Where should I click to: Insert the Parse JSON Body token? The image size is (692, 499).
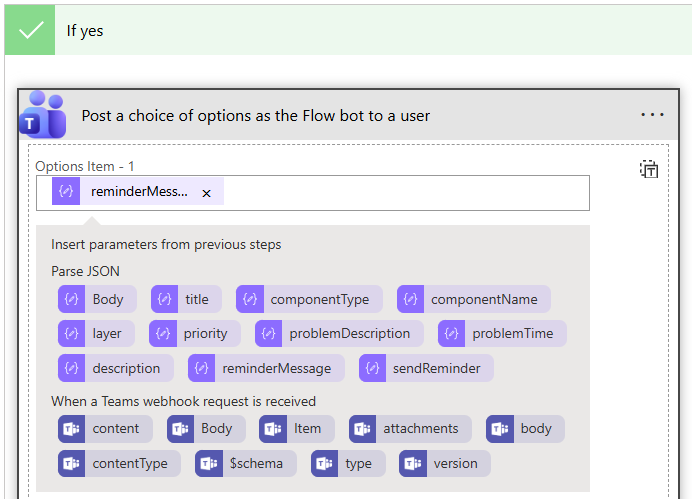coord(97,299)
